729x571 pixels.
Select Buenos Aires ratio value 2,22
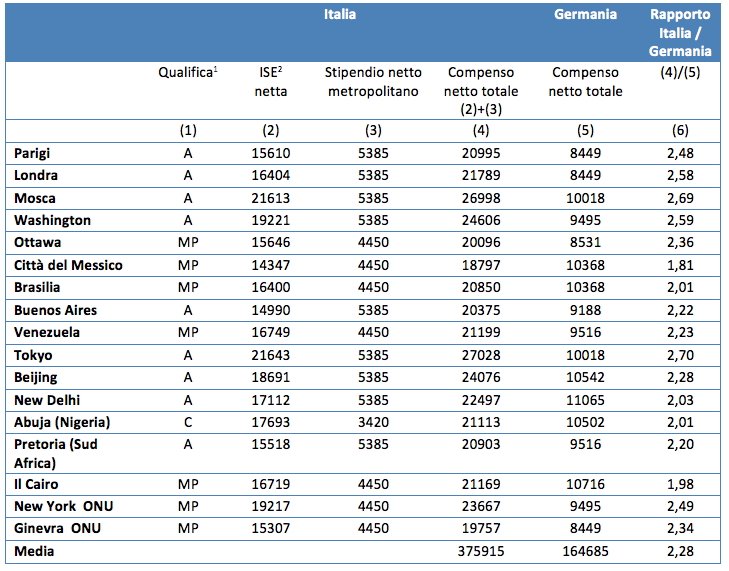click(680, 310)
